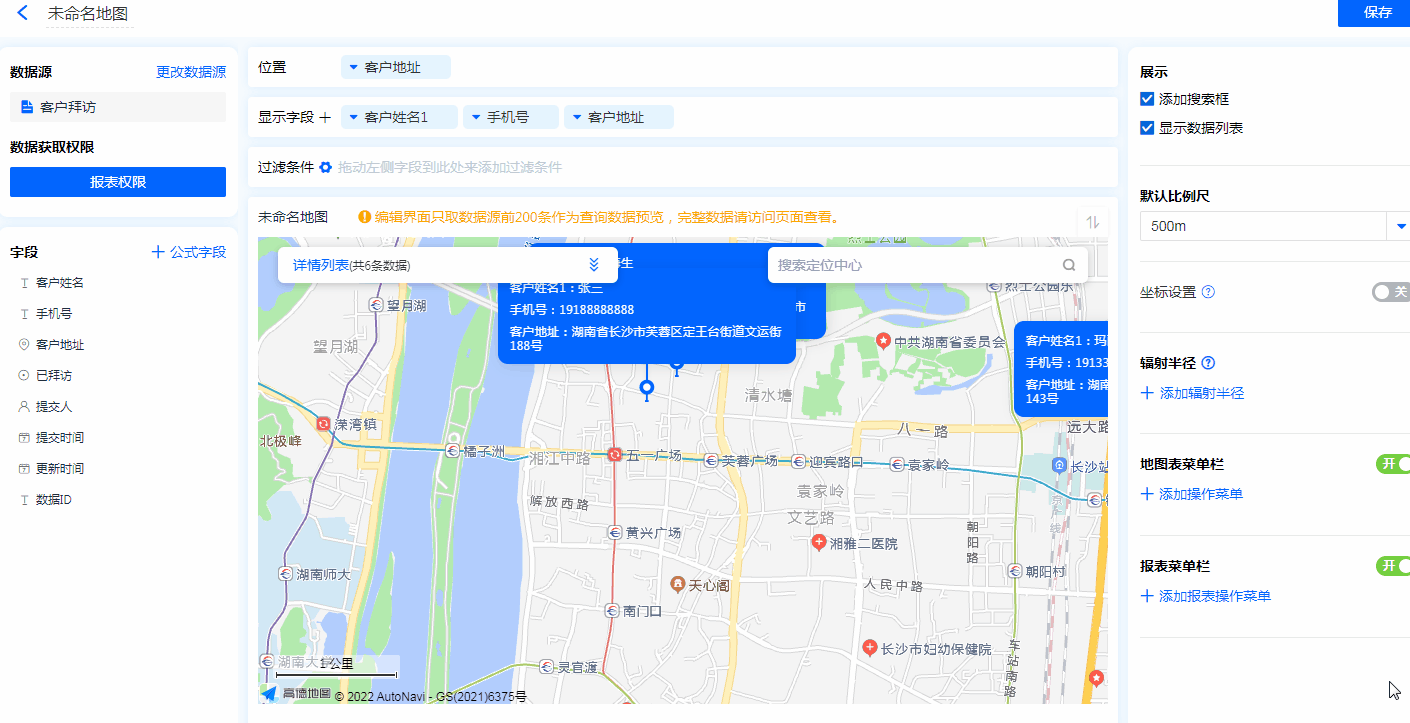This screenshot has width=1410, height=723.
Task: Click the help icon next to 辐射半径
Action: [1208, 363]
